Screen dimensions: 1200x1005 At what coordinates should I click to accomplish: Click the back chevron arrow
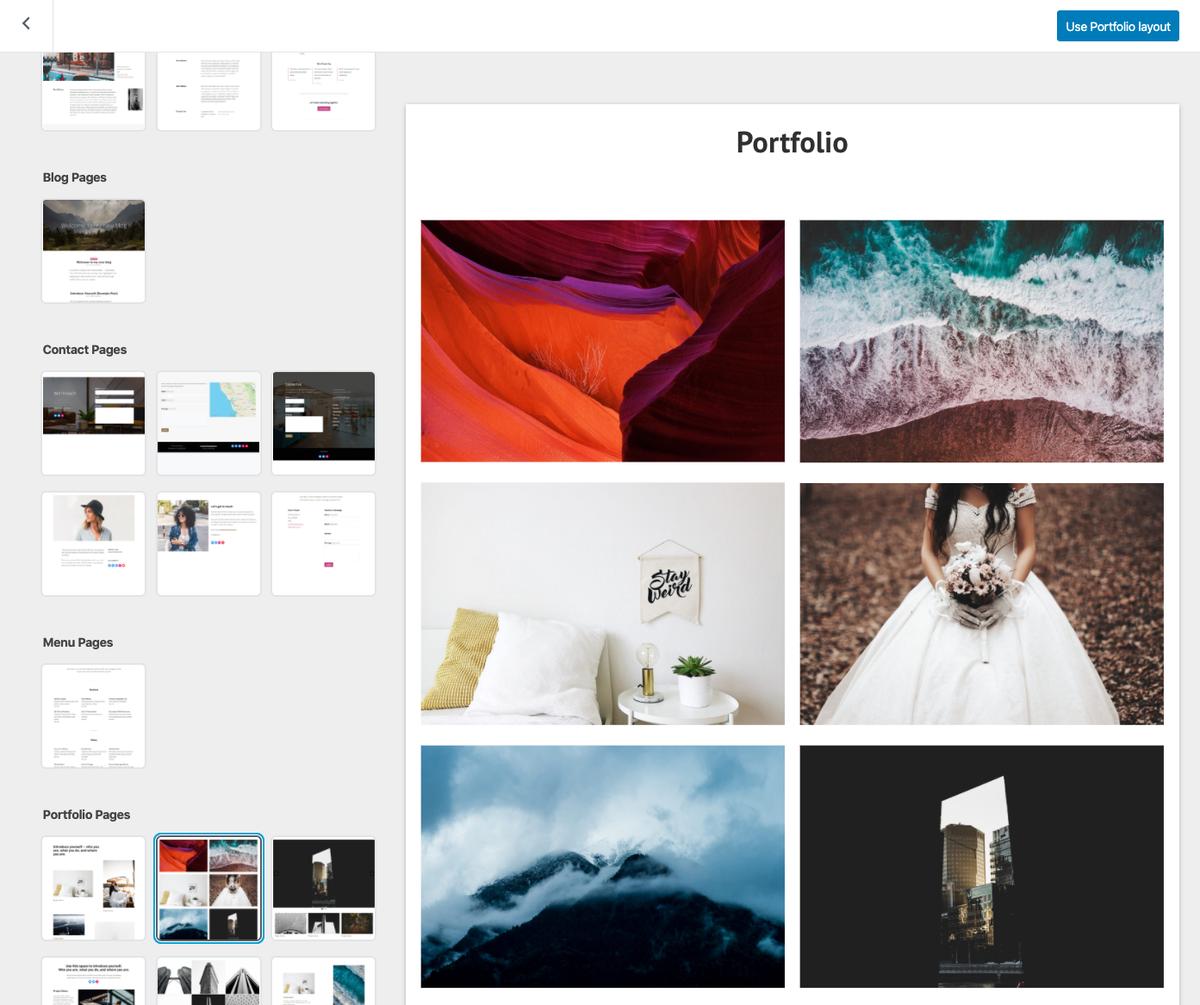coord(26,24)
